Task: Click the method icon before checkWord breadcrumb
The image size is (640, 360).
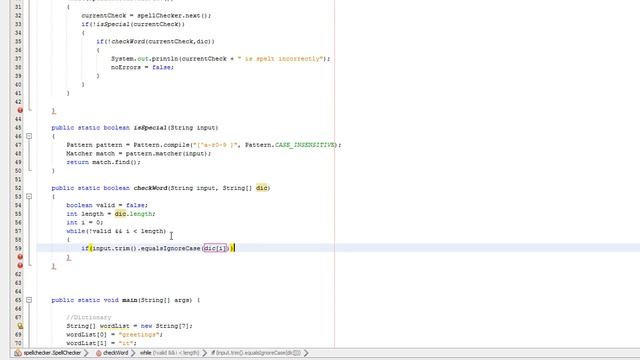Action: pyautogui.click(x=98, y=353)
